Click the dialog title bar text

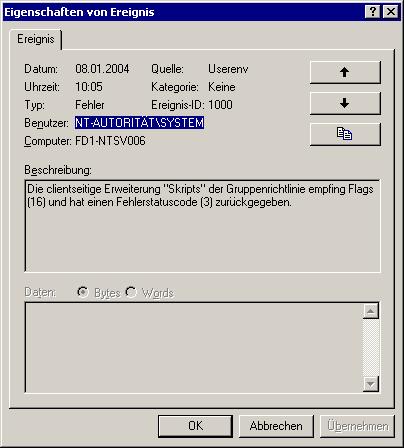click(x=79, y=12)
